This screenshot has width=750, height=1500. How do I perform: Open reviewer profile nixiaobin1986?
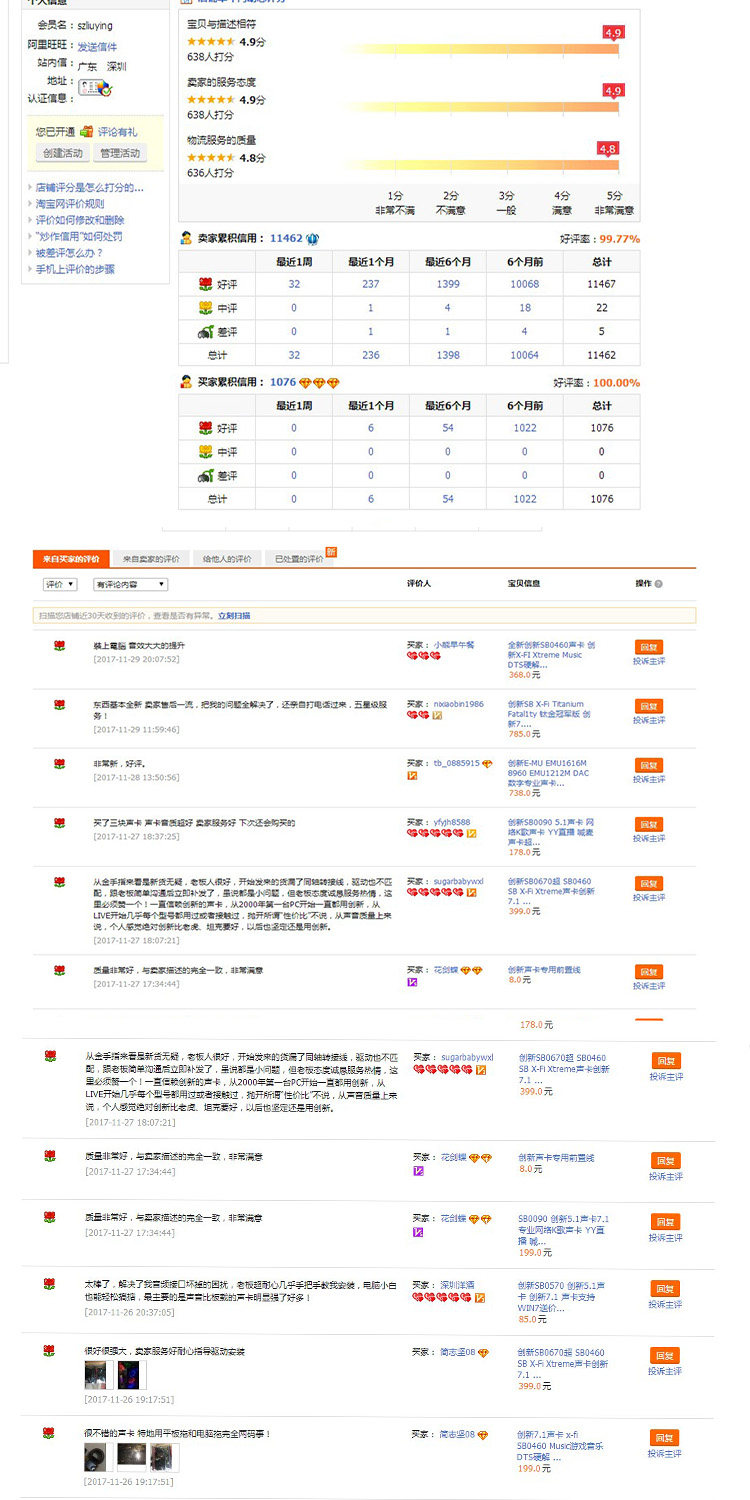[458, 704]
